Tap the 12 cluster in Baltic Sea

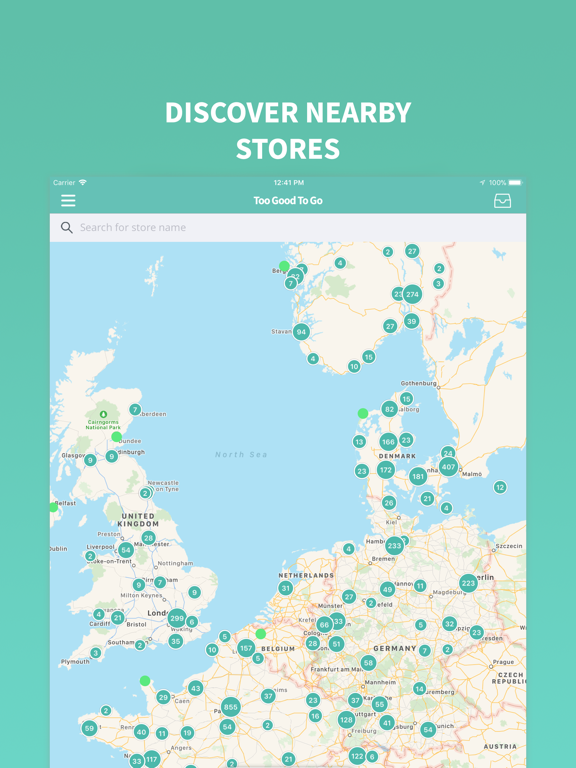(500, 487)
